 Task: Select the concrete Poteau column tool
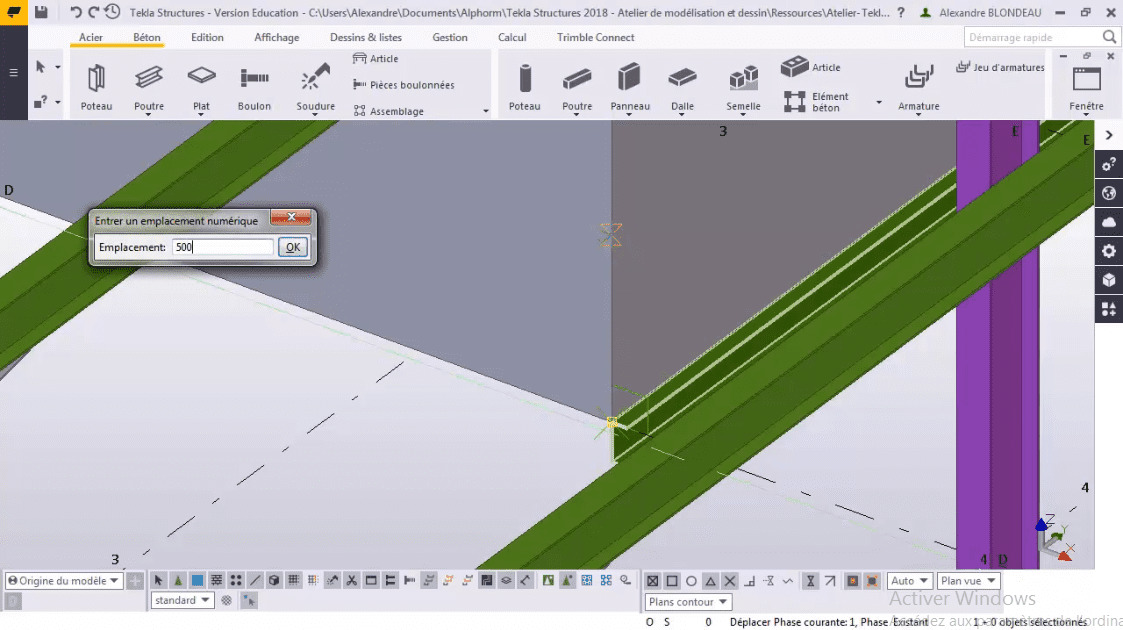tap(524, 87)
